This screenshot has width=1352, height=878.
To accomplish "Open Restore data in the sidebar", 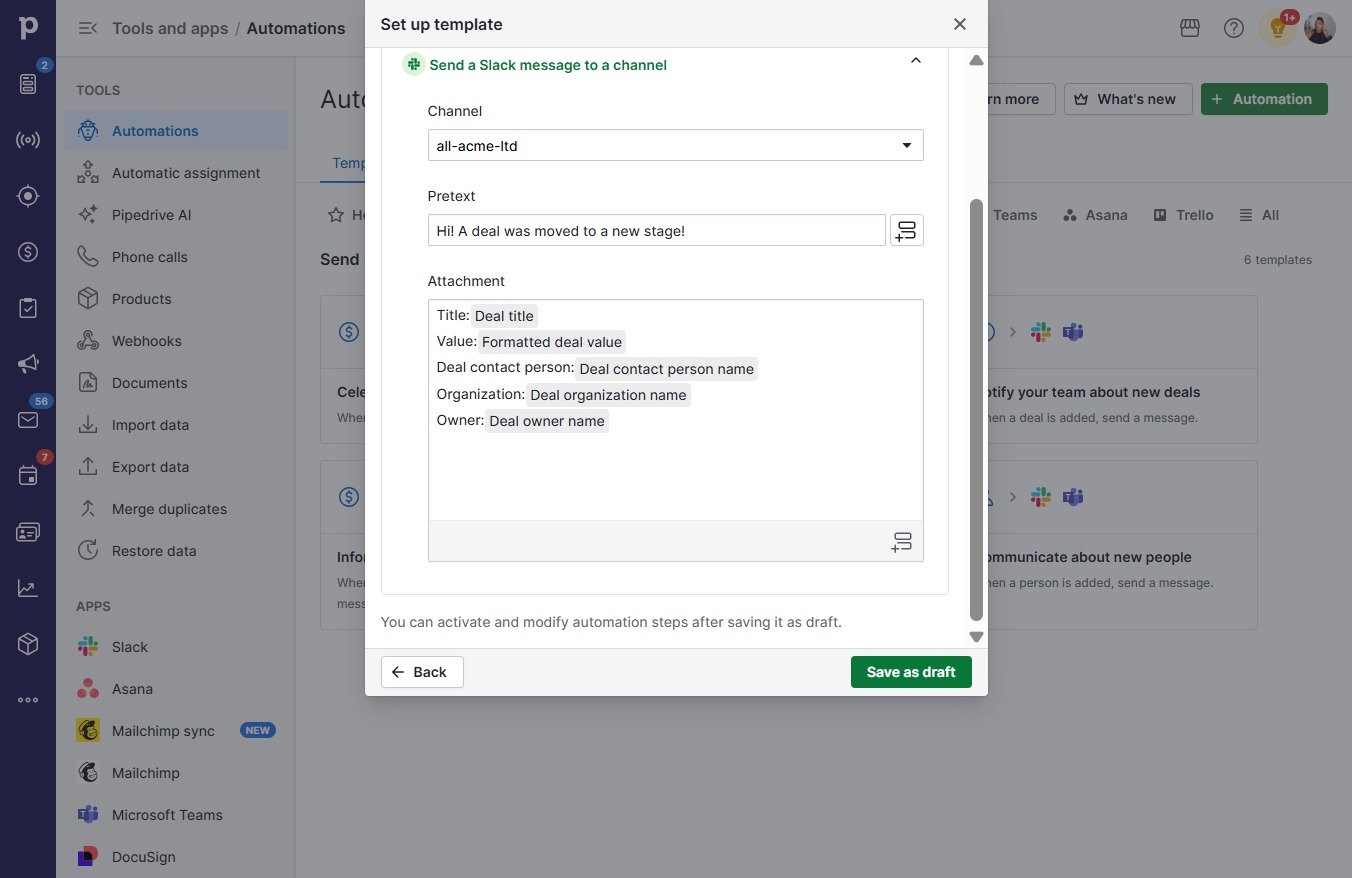I will pyautogui.click(x=176, y=551).
